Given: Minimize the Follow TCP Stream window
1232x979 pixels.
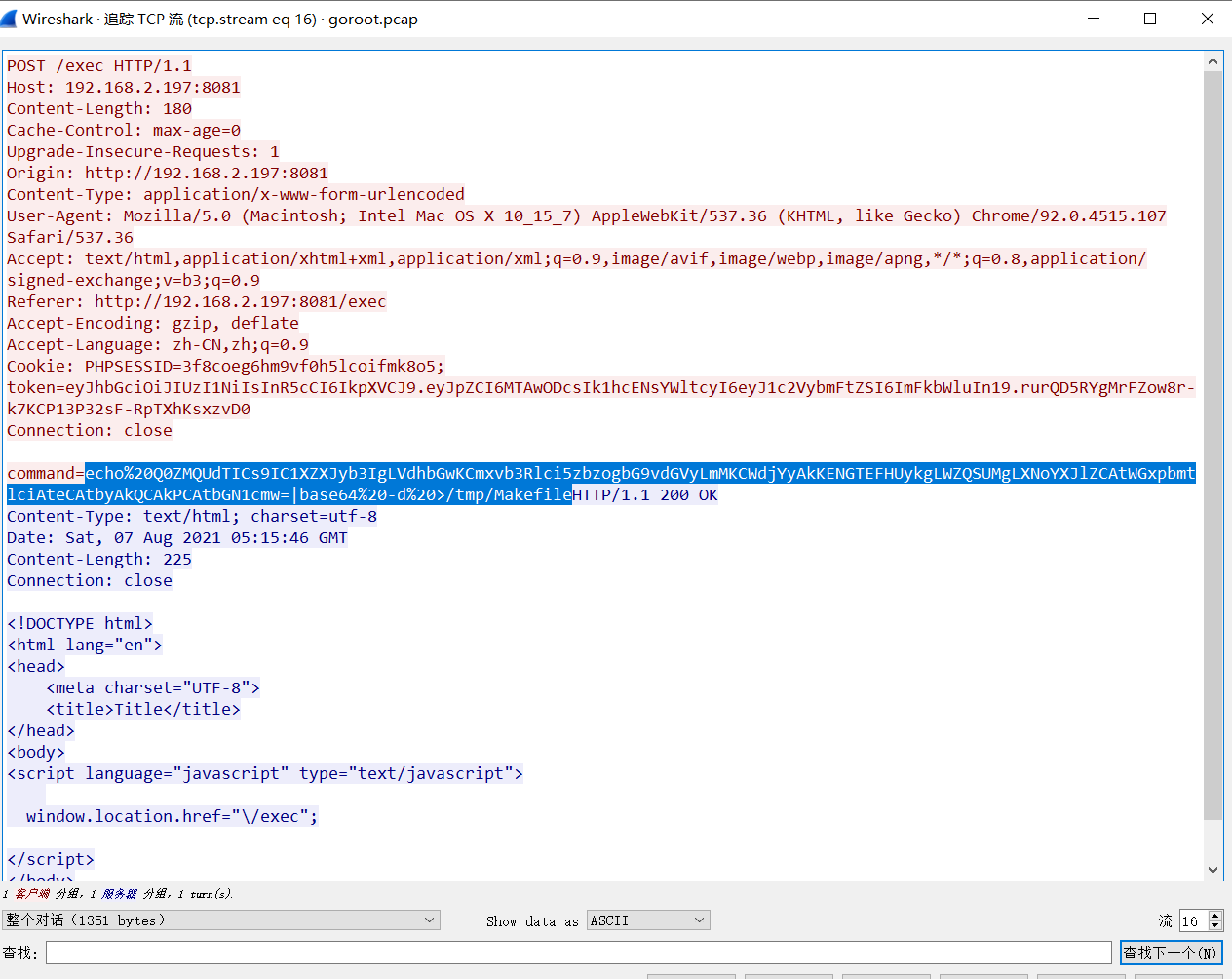Looking at the screenshot, I should tap(1093, 19).
